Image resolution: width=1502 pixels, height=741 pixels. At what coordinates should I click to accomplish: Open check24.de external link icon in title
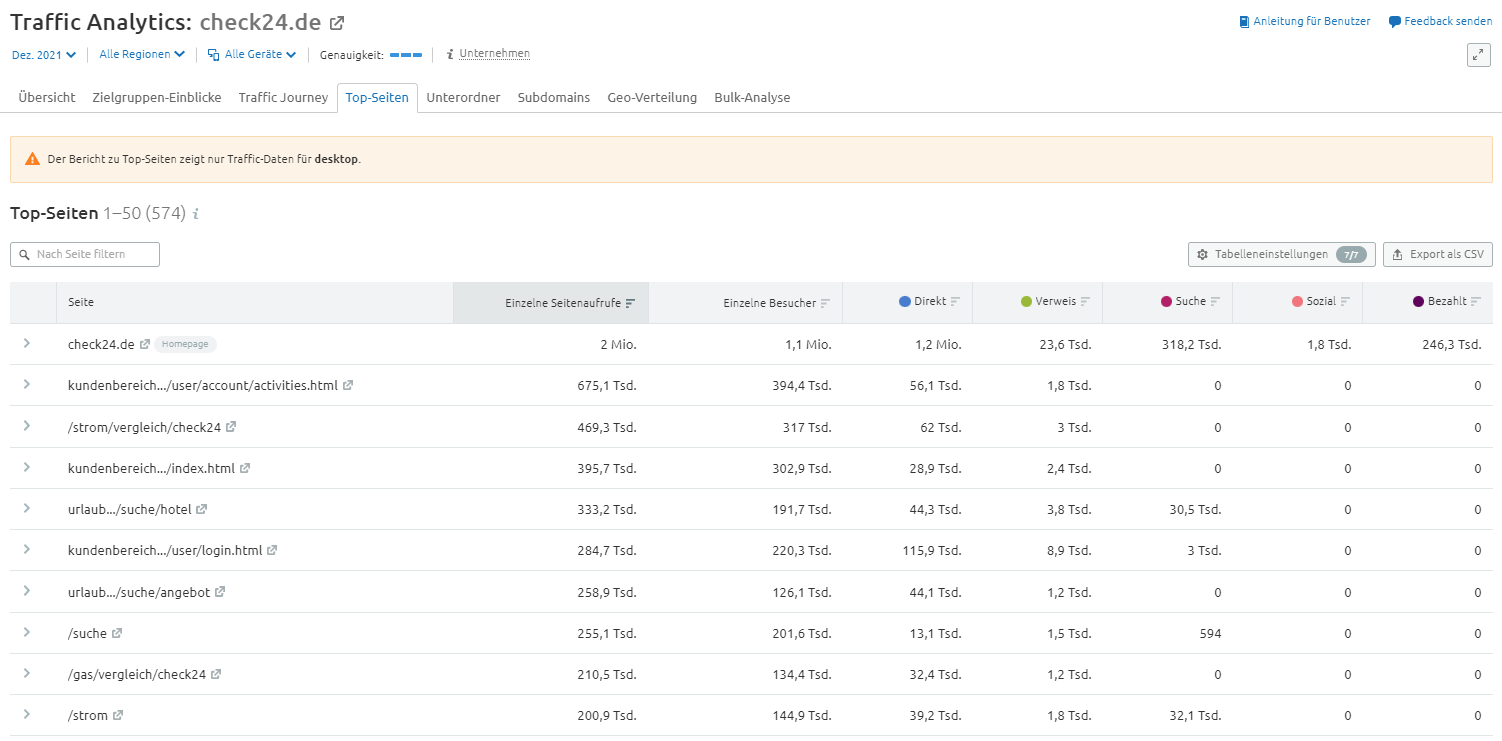[x=337, y=22]
